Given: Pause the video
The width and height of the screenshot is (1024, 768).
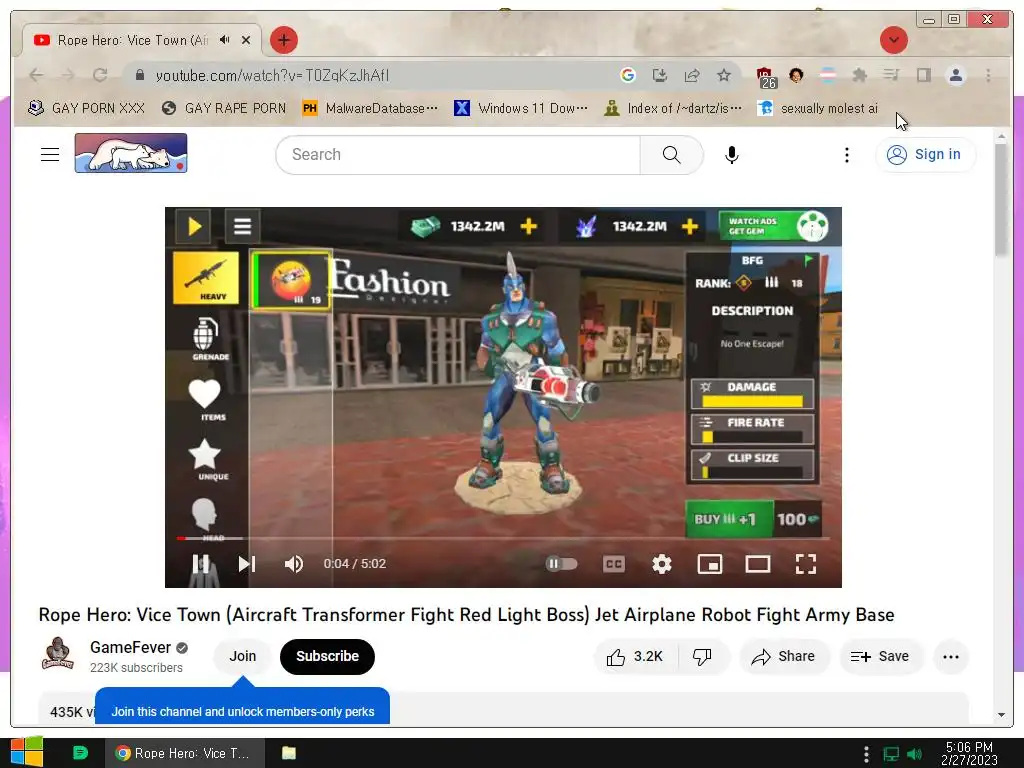Looking at the screenshot, I should (200, 564).
